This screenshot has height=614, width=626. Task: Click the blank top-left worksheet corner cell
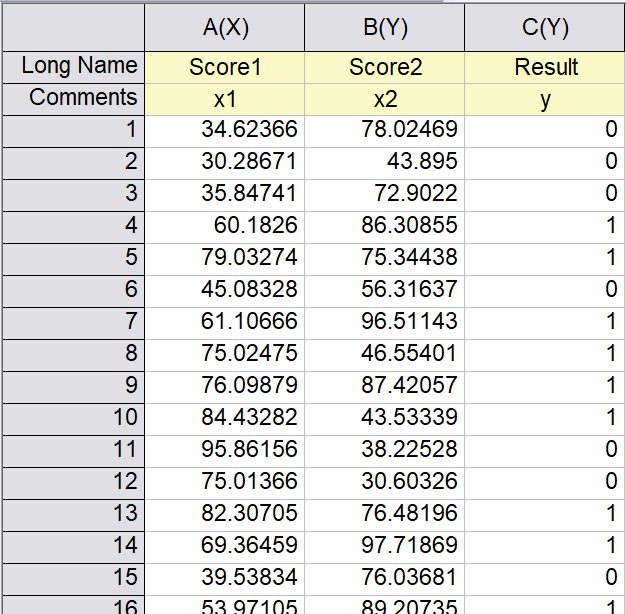point(73,28)
